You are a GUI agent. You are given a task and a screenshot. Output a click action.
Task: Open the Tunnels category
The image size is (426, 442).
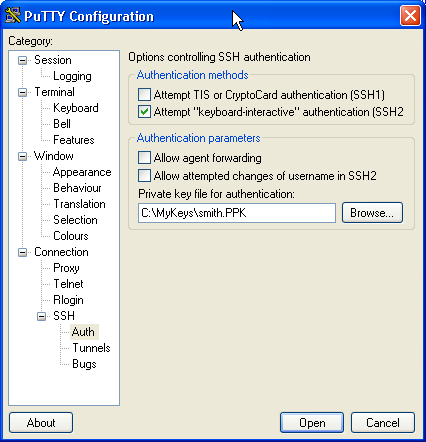tap(91, 348)
